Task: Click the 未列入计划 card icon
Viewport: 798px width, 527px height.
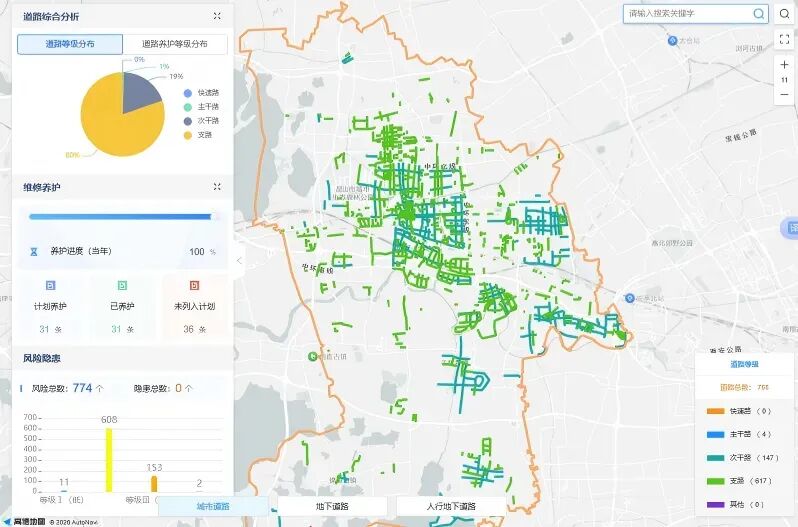Action: [x=194, y=286]
